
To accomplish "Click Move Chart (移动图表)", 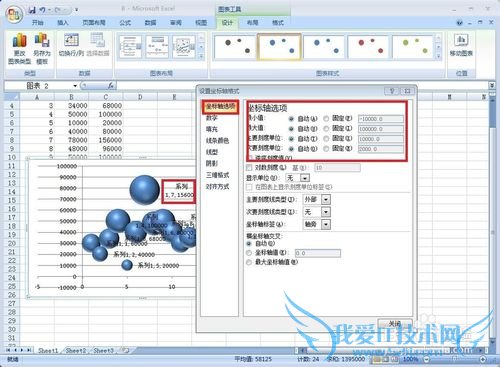I will click(x=461, y=45).
